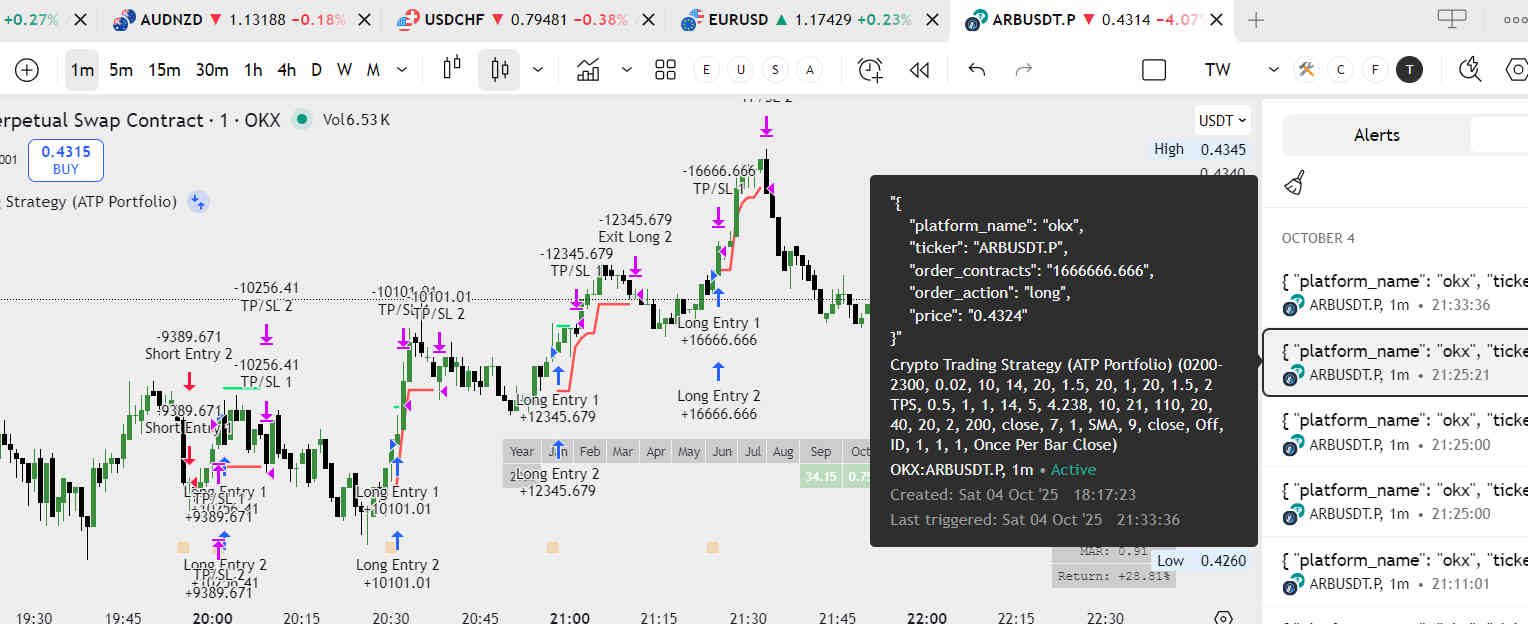Open chart time axis settings gear
Image resolution: width=1528 pixels, height=624 pixels.
(1222, 617)
